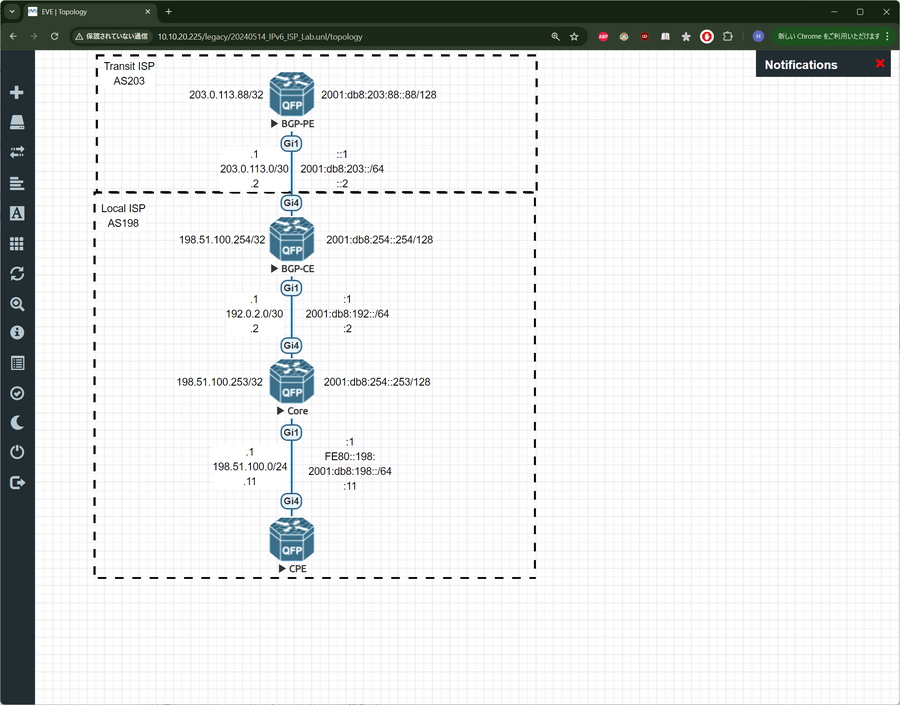Click the Close lab power icon
Viewport: 900px width, 705px height.
coord(17,453)
